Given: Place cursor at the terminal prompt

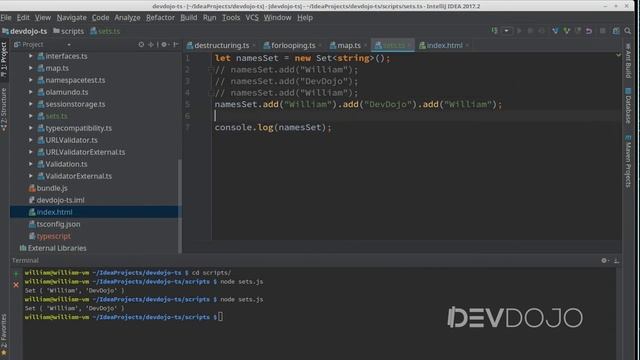Looking at the screenshot, I should [220, 317].
